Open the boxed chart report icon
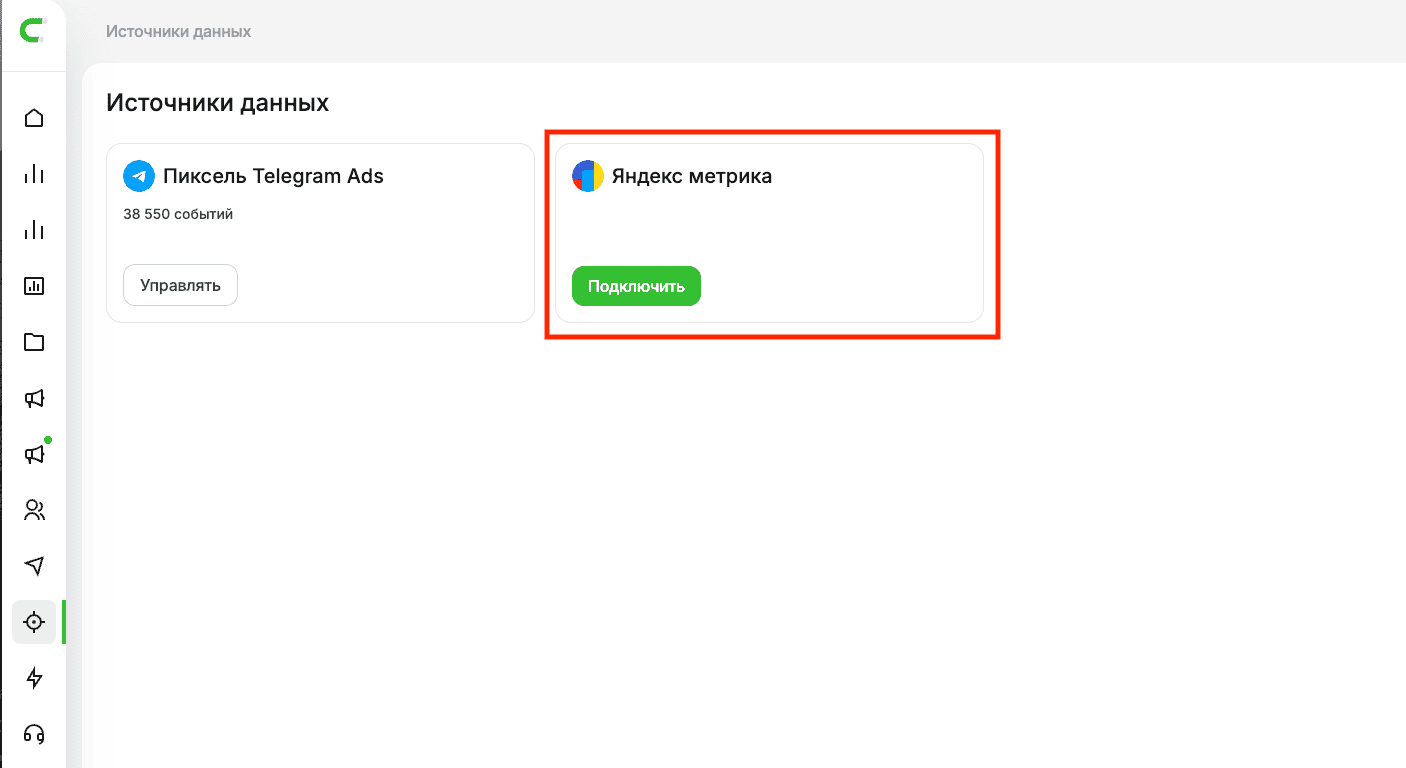This screenshot has height=768, width=1406. coord(34,286)
